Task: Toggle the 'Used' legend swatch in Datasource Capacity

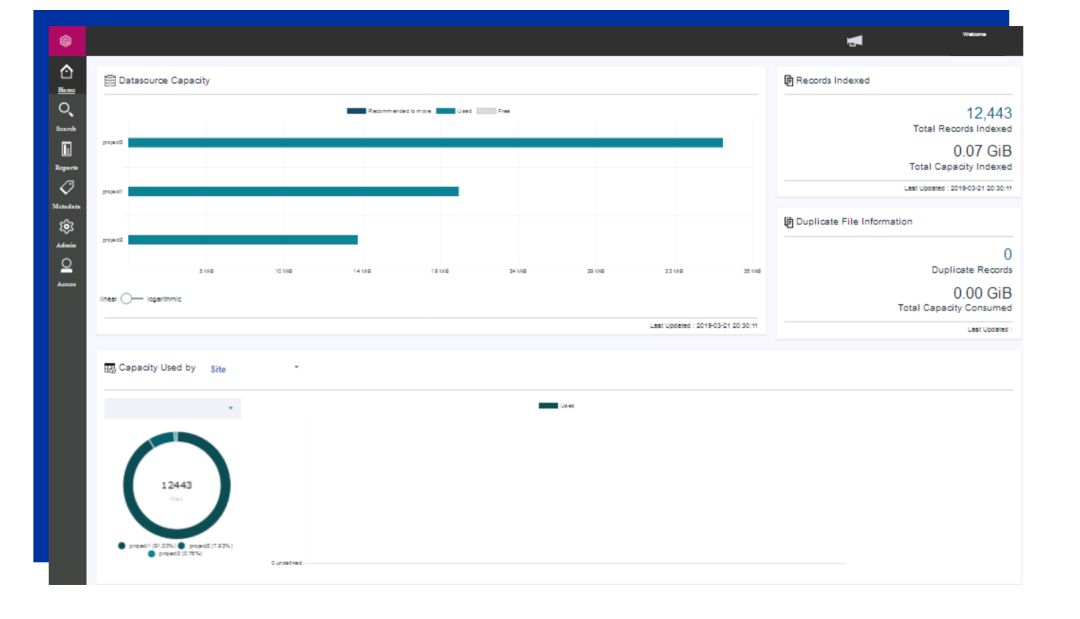Action: (445, 111)
